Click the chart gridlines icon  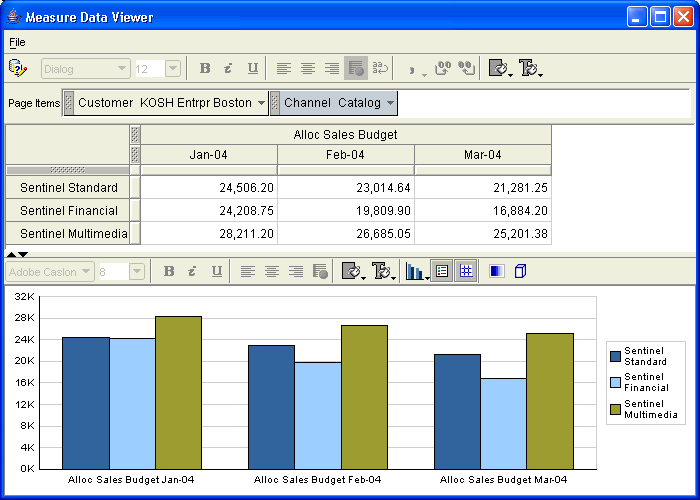click(x=466, y=271)
